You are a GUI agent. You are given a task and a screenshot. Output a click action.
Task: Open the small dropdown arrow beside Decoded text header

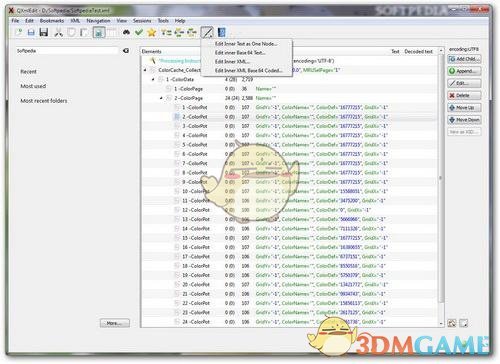click(441, 51)
